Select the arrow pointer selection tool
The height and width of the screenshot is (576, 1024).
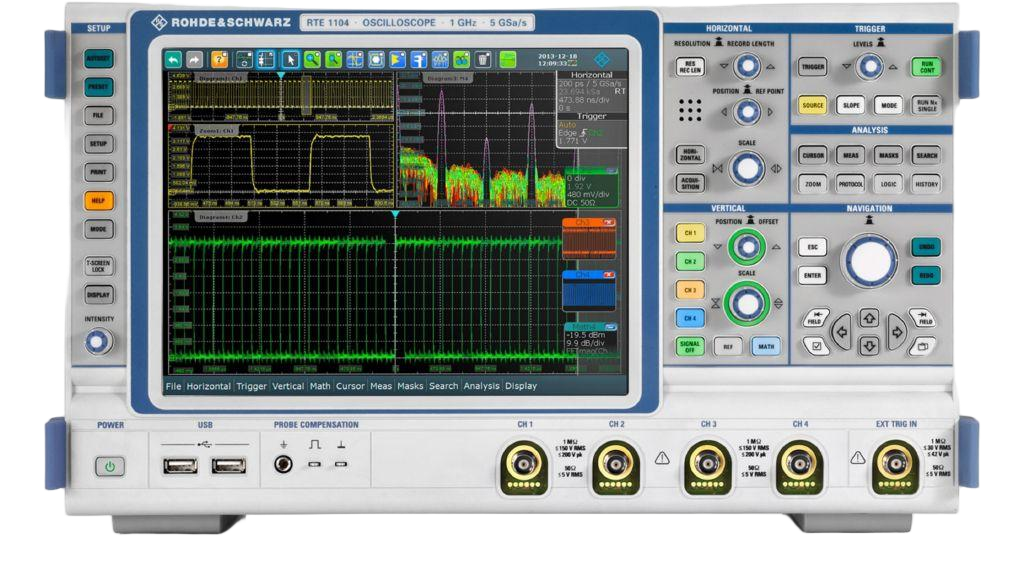291,60
